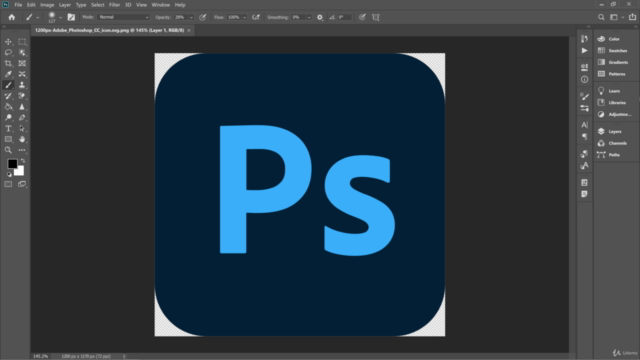Open the Actions panel play icon
Viewport: 640px width, 360px height.
point(584,51)
